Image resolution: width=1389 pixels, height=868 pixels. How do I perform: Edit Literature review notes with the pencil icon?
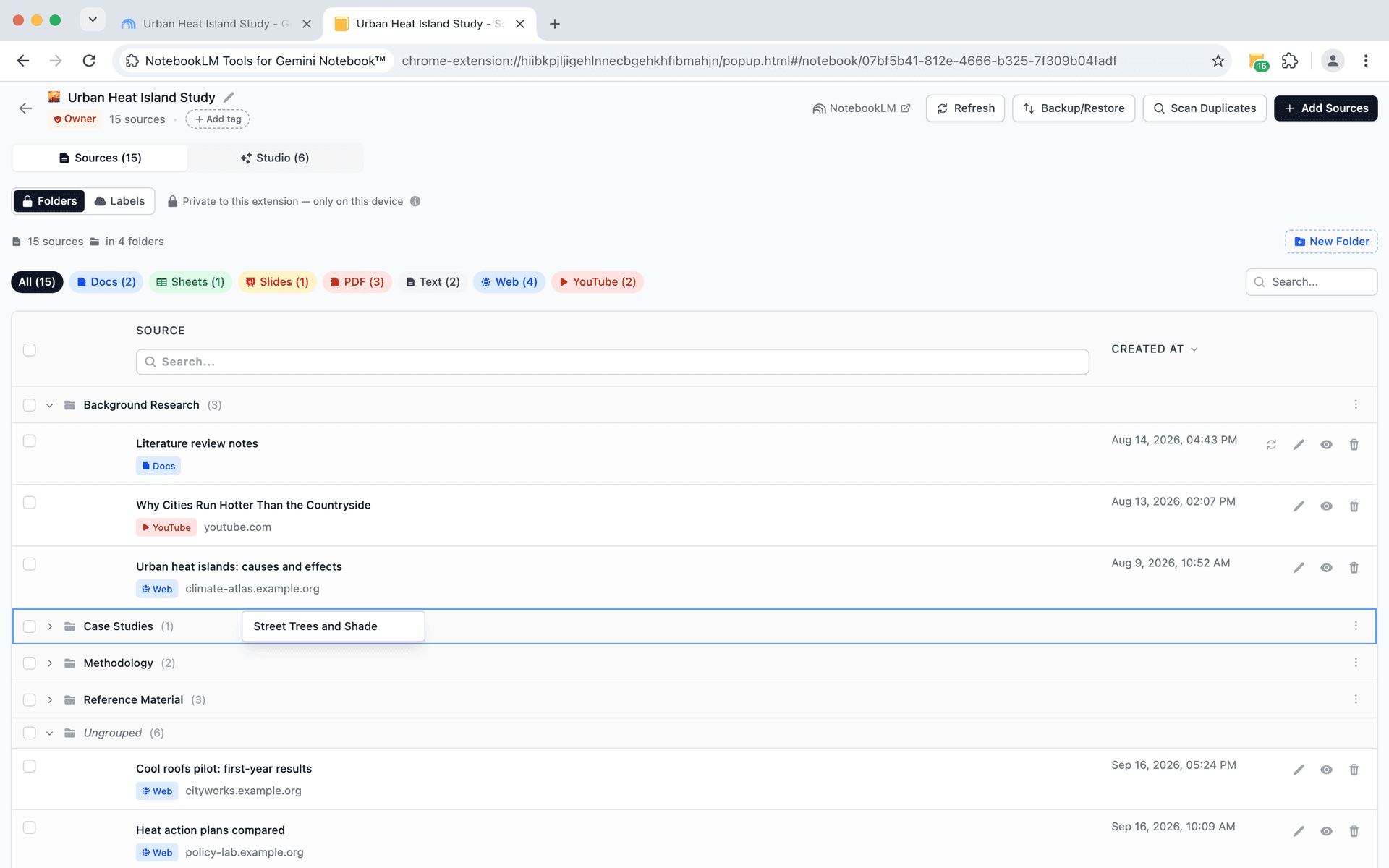[x=1299, y=445]
